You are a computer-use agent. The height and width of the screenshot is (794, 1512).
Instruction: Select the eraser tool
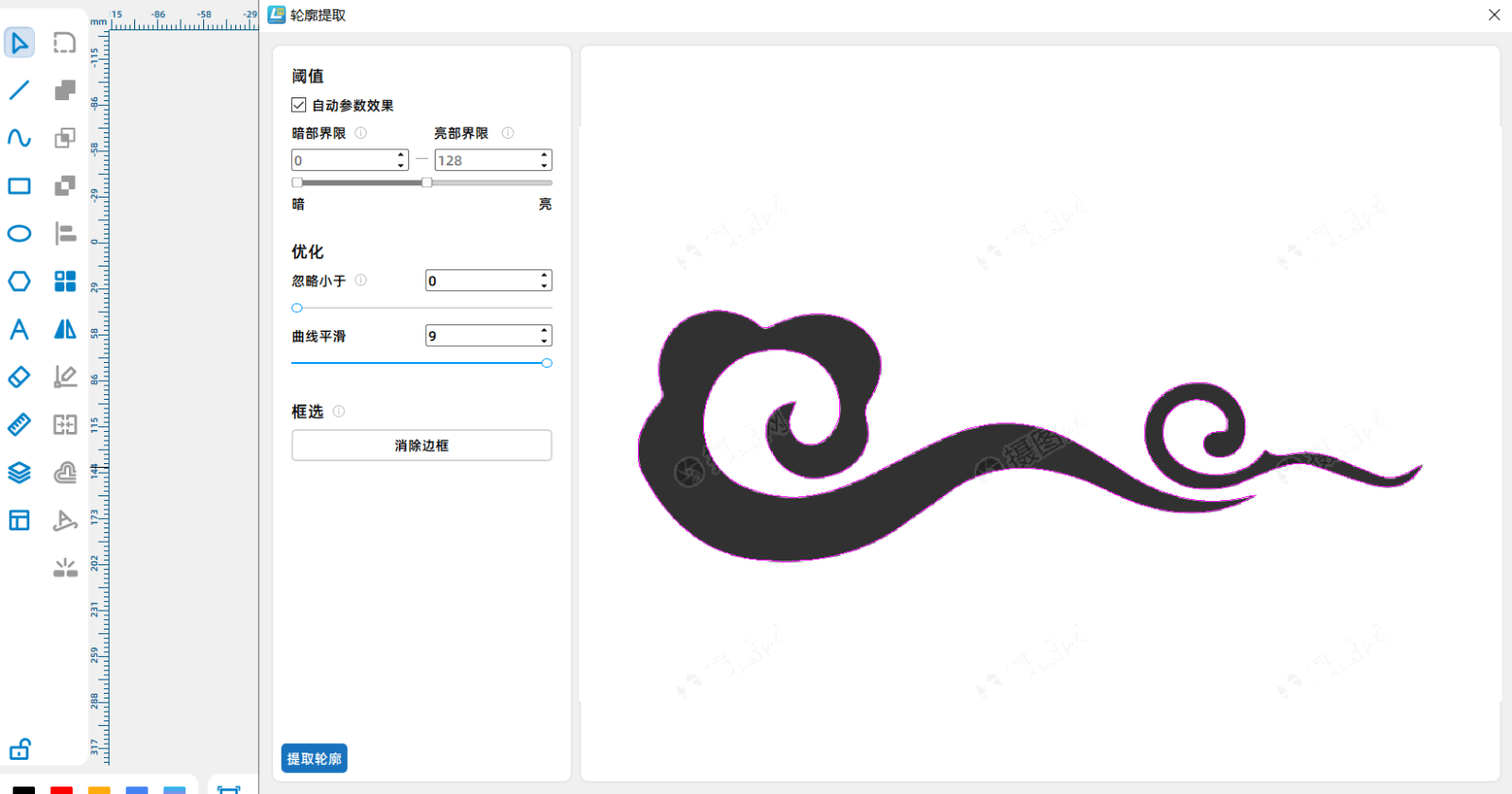pyautogui.click(x=19, y=377)
